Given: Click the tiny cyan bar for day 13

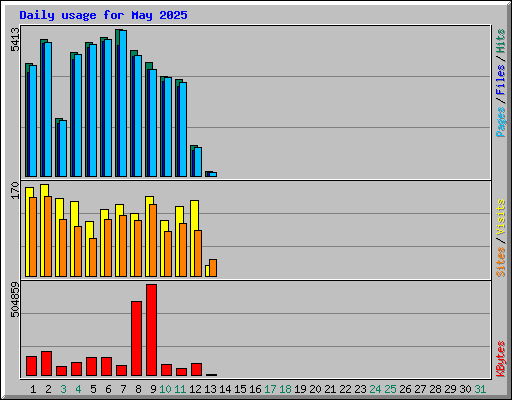Looking at the screenshot, I should tap(213, 174).
